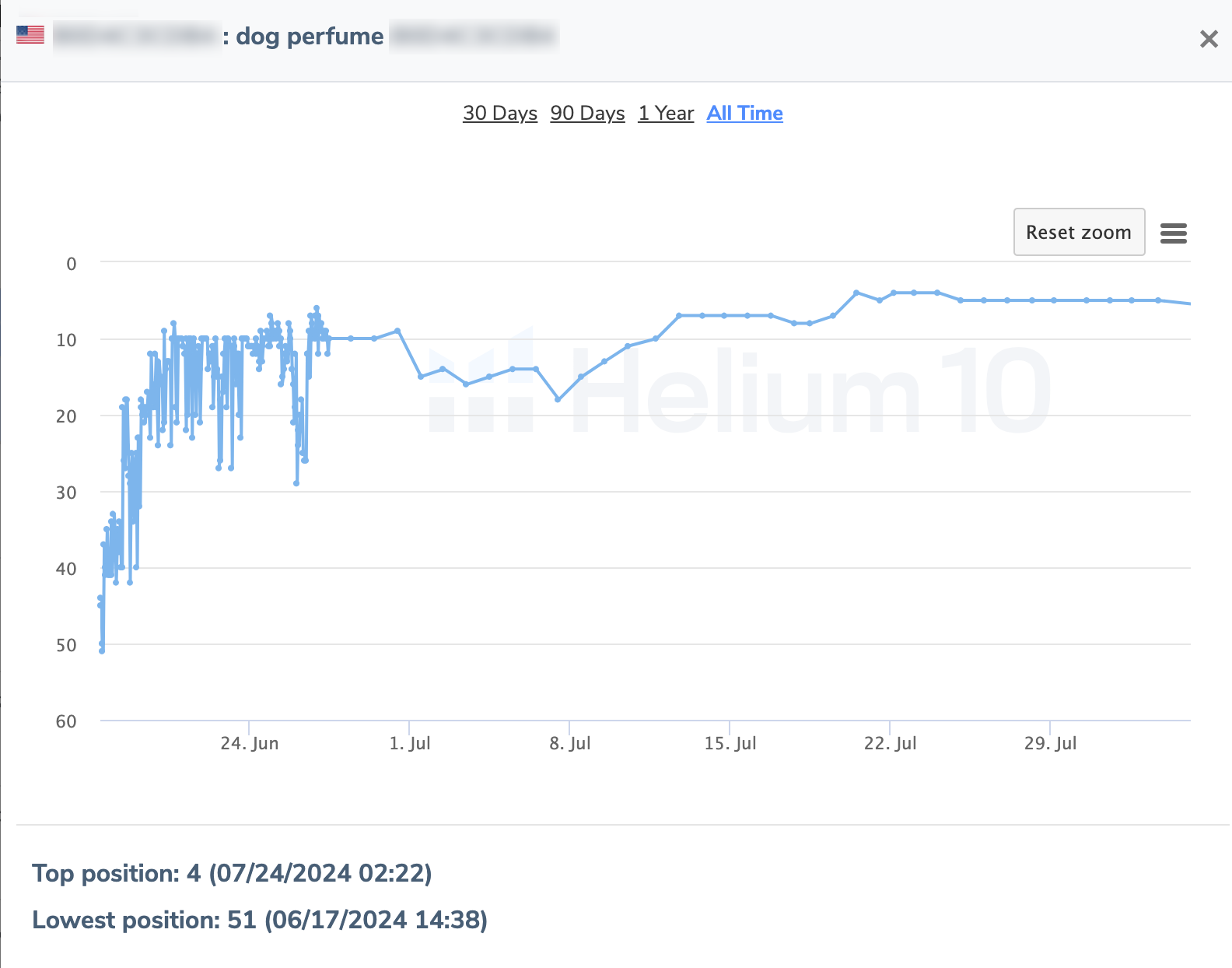
Task: Click the Helium 10 watermark logo
Action: coord(739,391)
